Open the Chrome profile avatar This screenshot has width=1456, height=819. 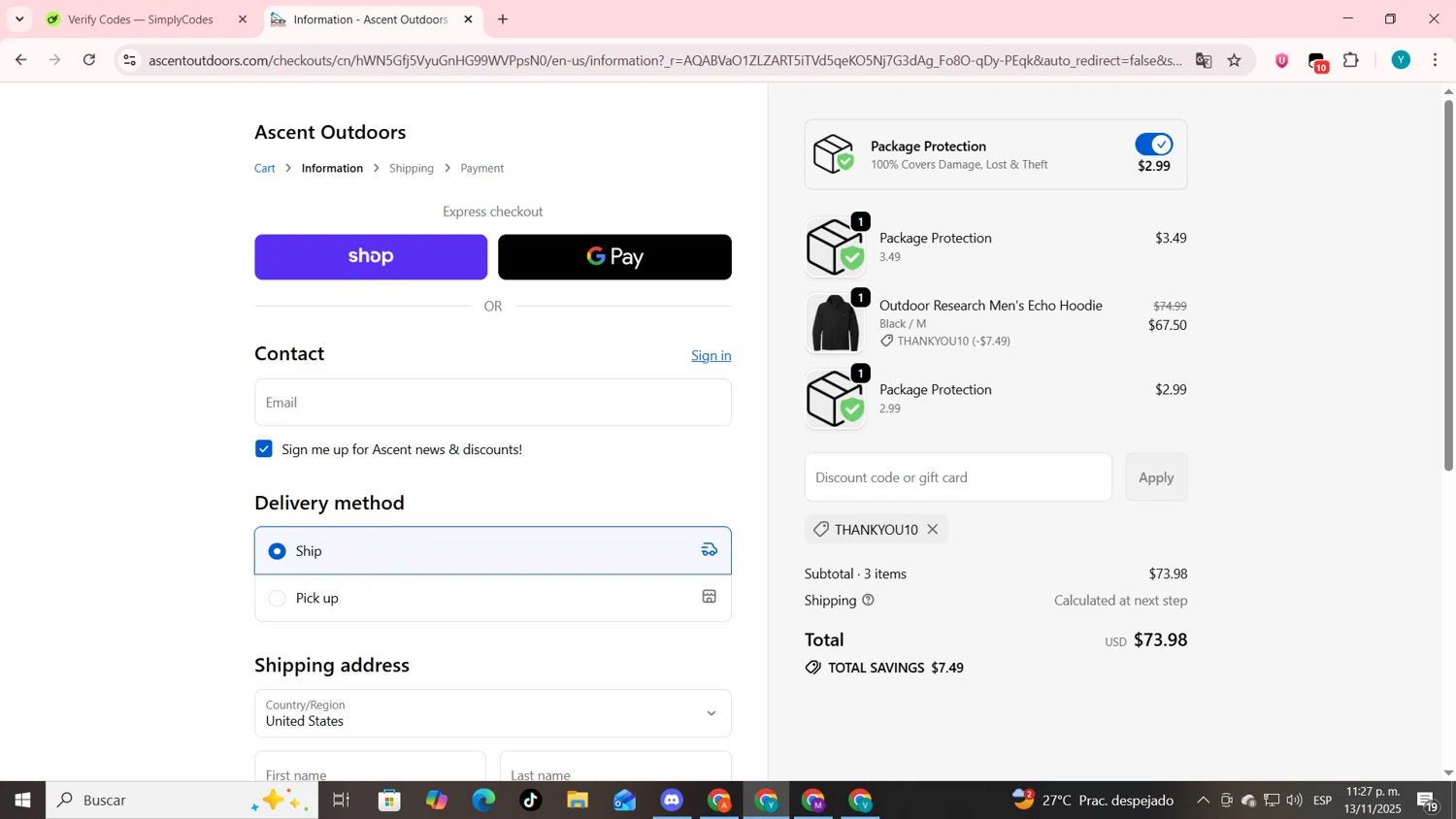1401,60
